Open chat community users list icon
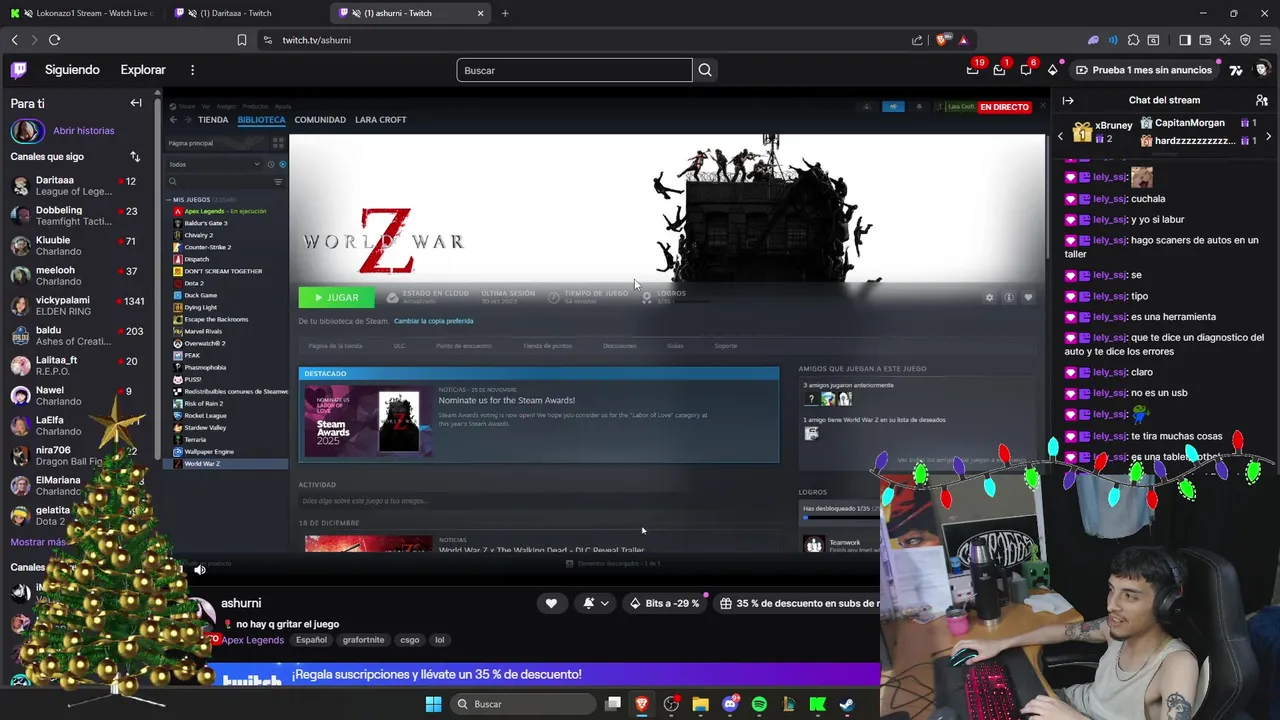 [1262, 100]
